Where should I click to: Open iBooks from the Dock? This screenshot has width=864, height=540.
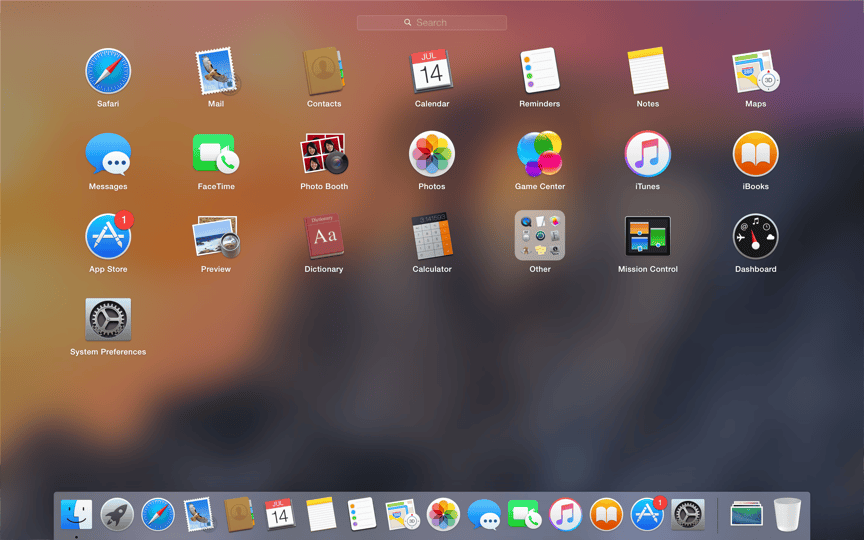click(x=606, y=515)
